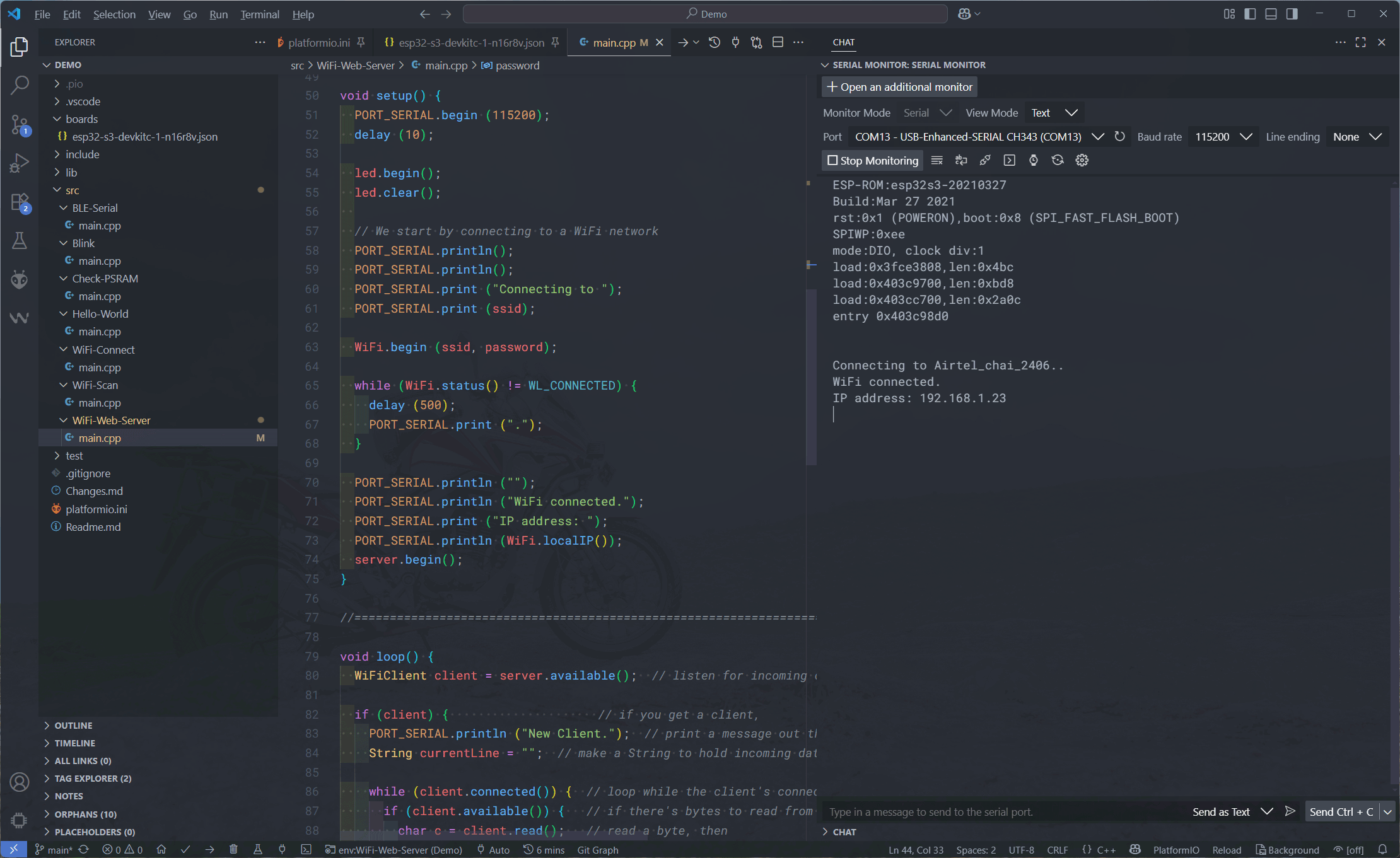The image size is (1400, 858).
Task: Click PlatformIO Upload arrow in status bar
Action: [x=209, y=850]
